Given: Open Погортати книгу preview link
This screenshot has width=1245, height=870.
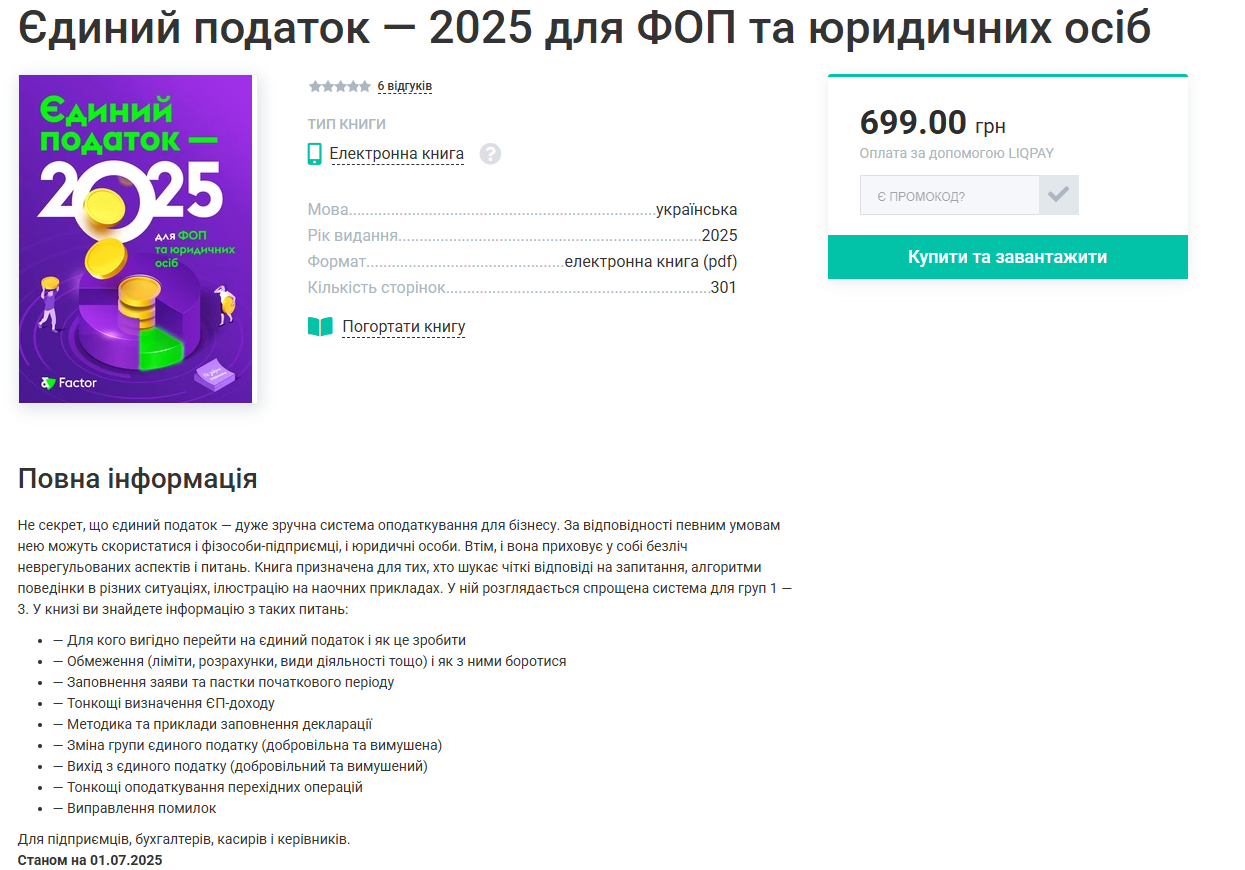Looking at the screenshot, I should coord(404,327).
